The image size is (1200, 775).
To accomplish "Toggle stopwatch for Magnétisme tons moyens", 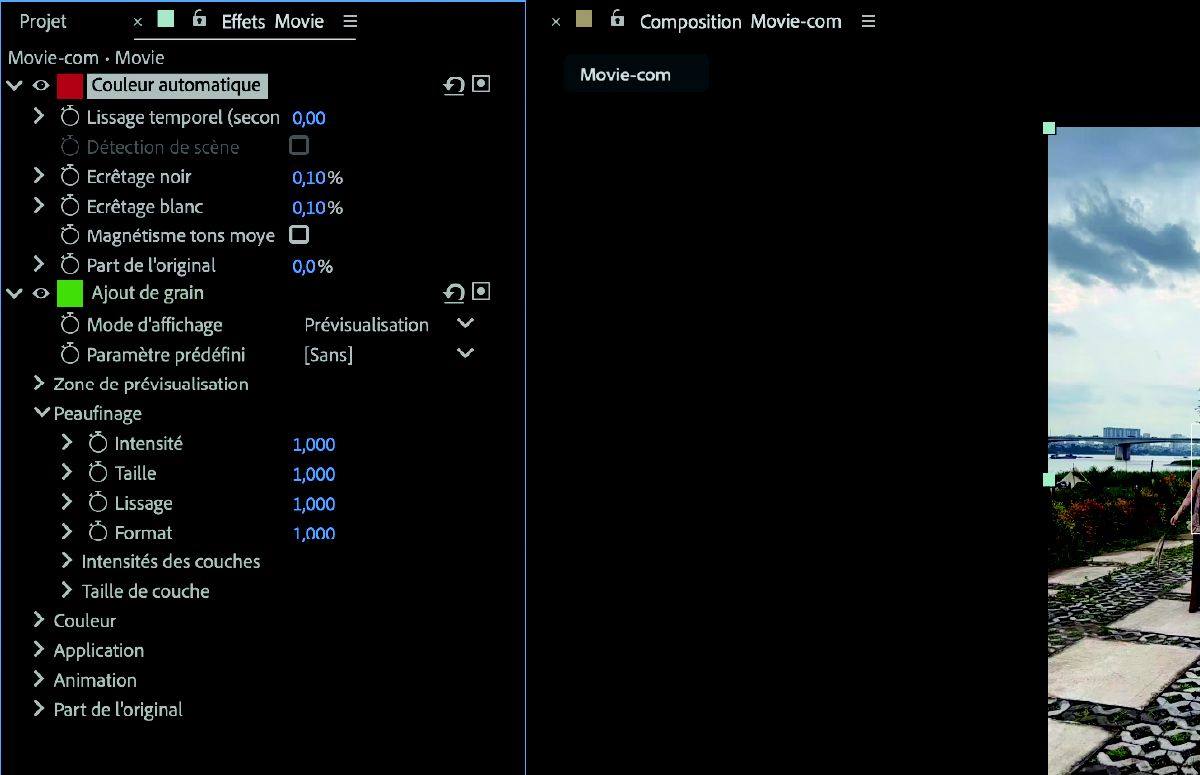I will point(70,236).
